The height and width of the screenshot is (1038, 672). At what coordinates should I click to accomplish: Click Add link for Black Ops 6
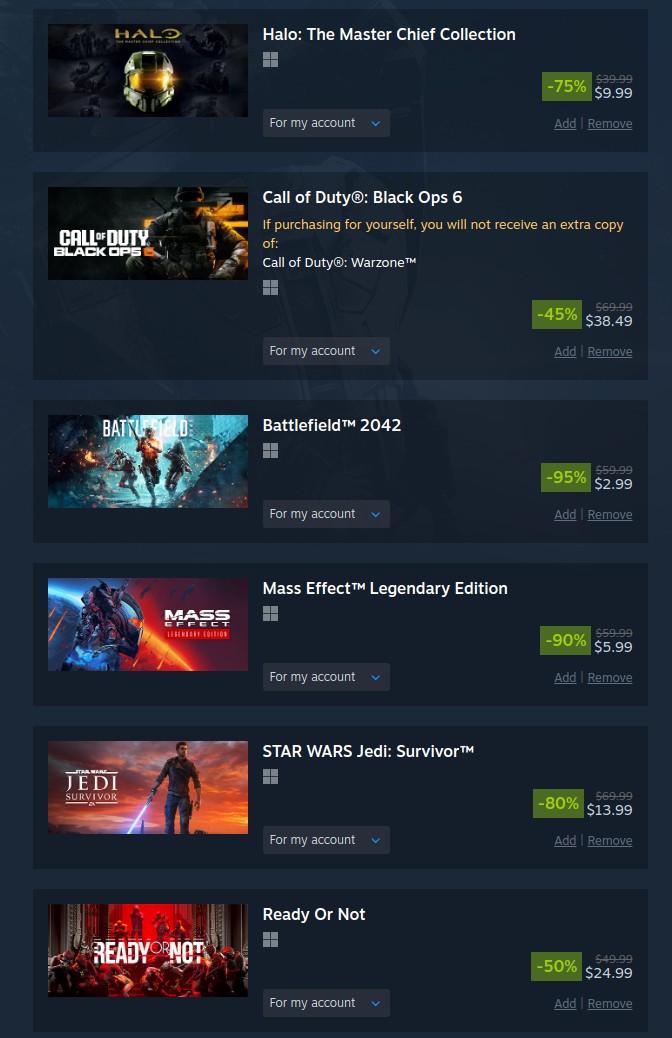pos(565,352)
